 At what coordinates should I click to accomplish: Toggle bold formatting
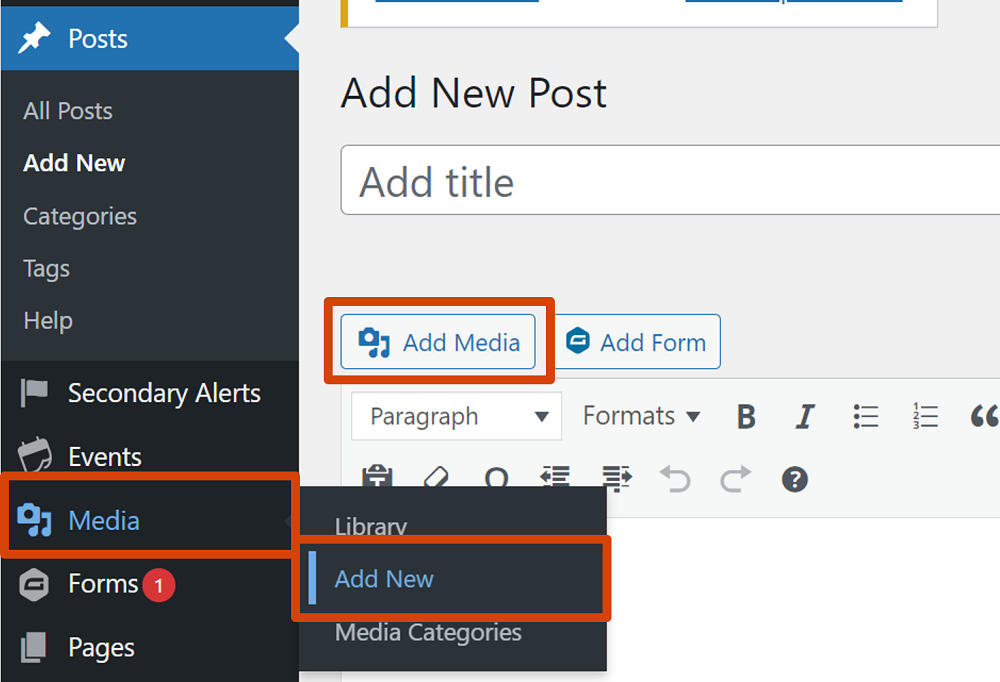point(746,417)
